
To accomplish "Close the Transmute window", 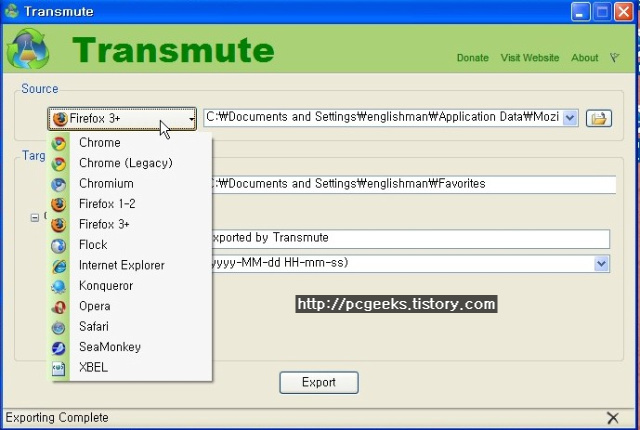I will (623, 11).
